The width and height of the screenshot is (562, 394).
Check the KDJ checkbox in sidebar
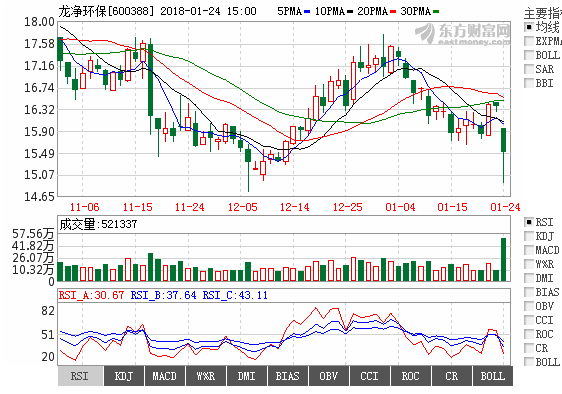coord(528,236)
